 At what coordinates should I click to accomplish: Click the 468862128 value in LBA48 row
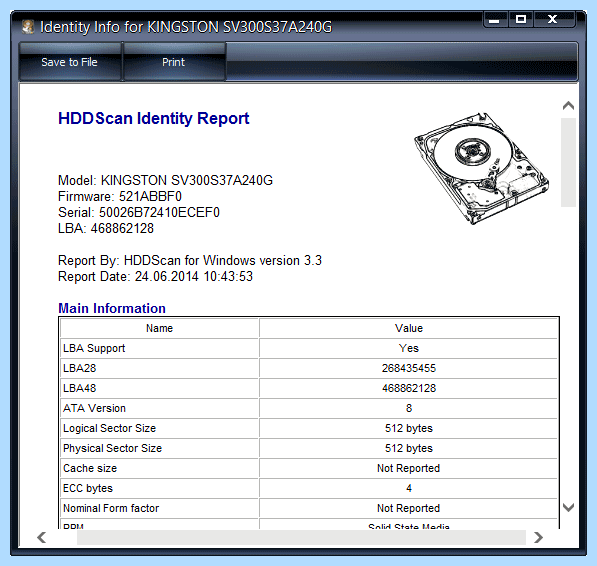(409, 388)
